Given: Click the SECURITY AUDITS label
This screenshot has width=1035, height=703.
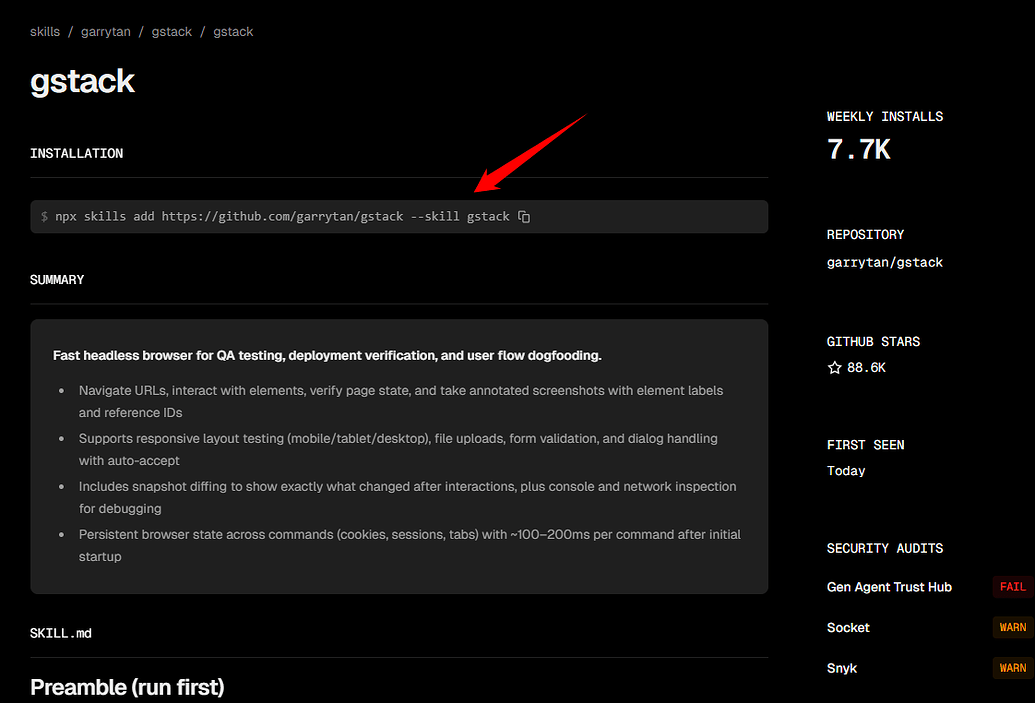Looking at the screenshot, I should point(885,549).
